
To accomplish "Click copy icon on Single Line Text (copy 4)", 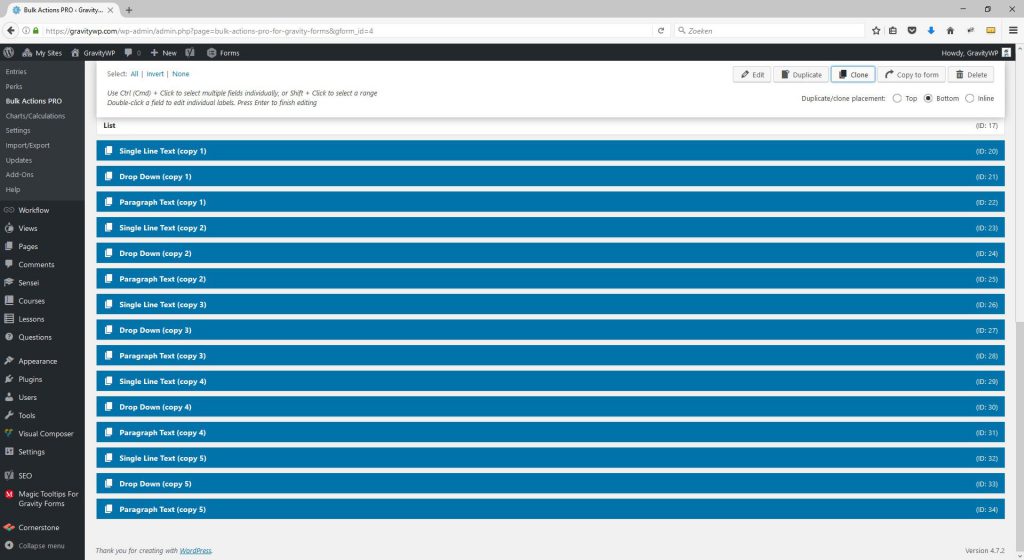I will pos(108,381).
